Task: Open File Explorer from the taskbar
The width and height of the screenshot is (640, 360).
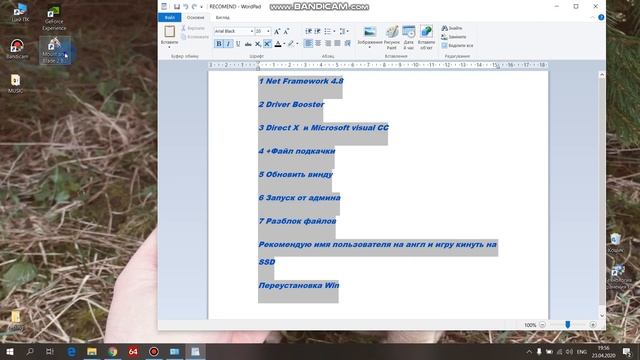Action: (x=92, y=351)
